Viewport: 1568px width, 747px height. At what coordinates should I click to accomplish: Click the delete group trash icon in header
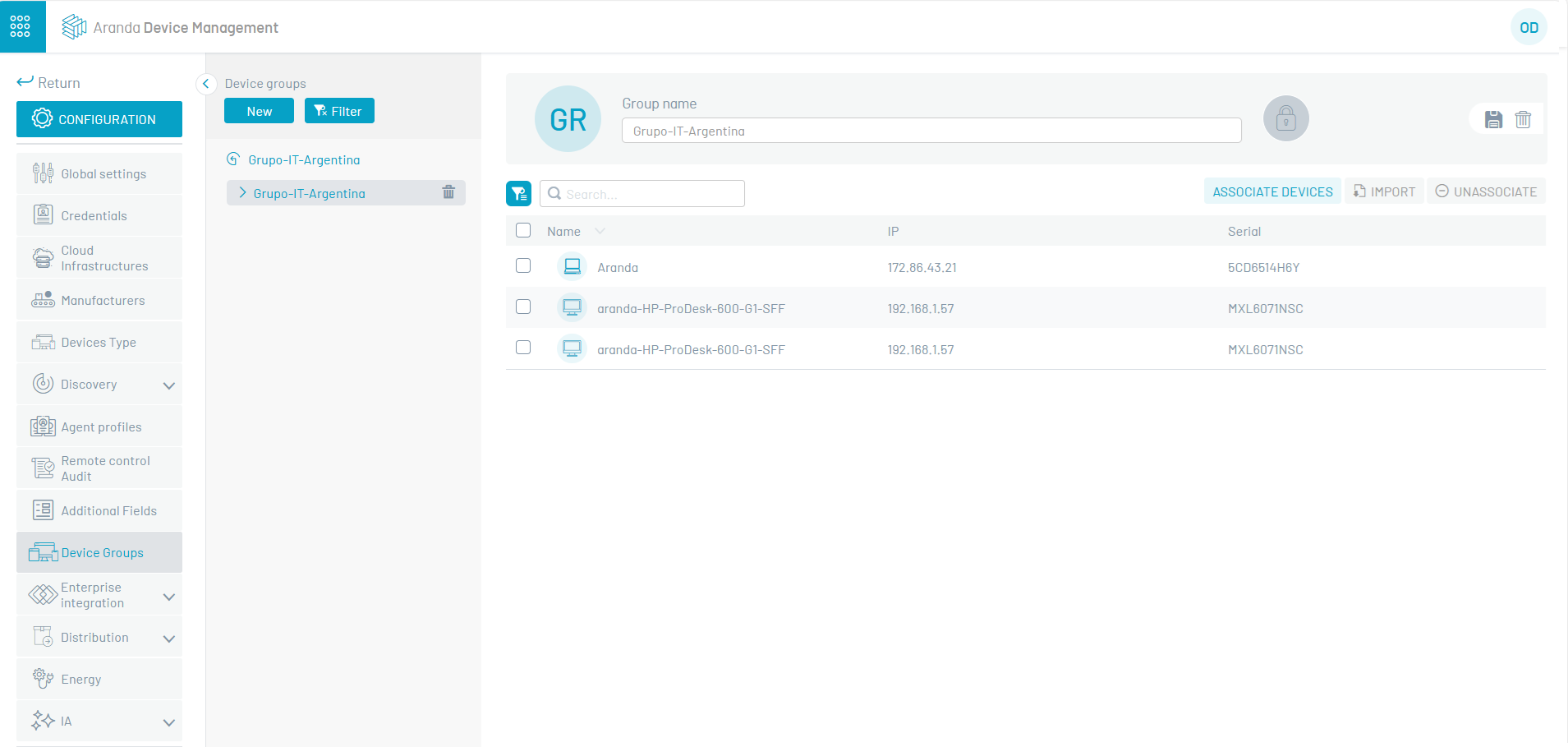1523,119
